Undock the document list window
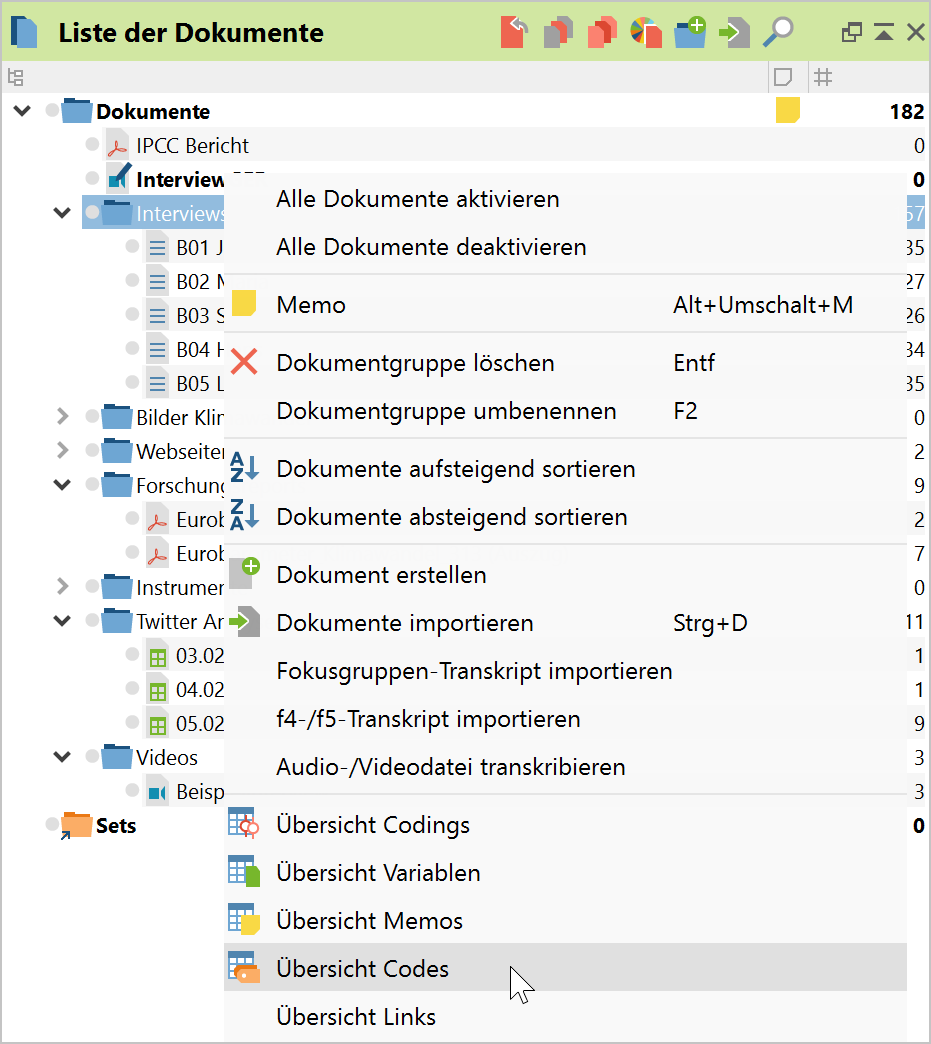 (x=852, y=32)
